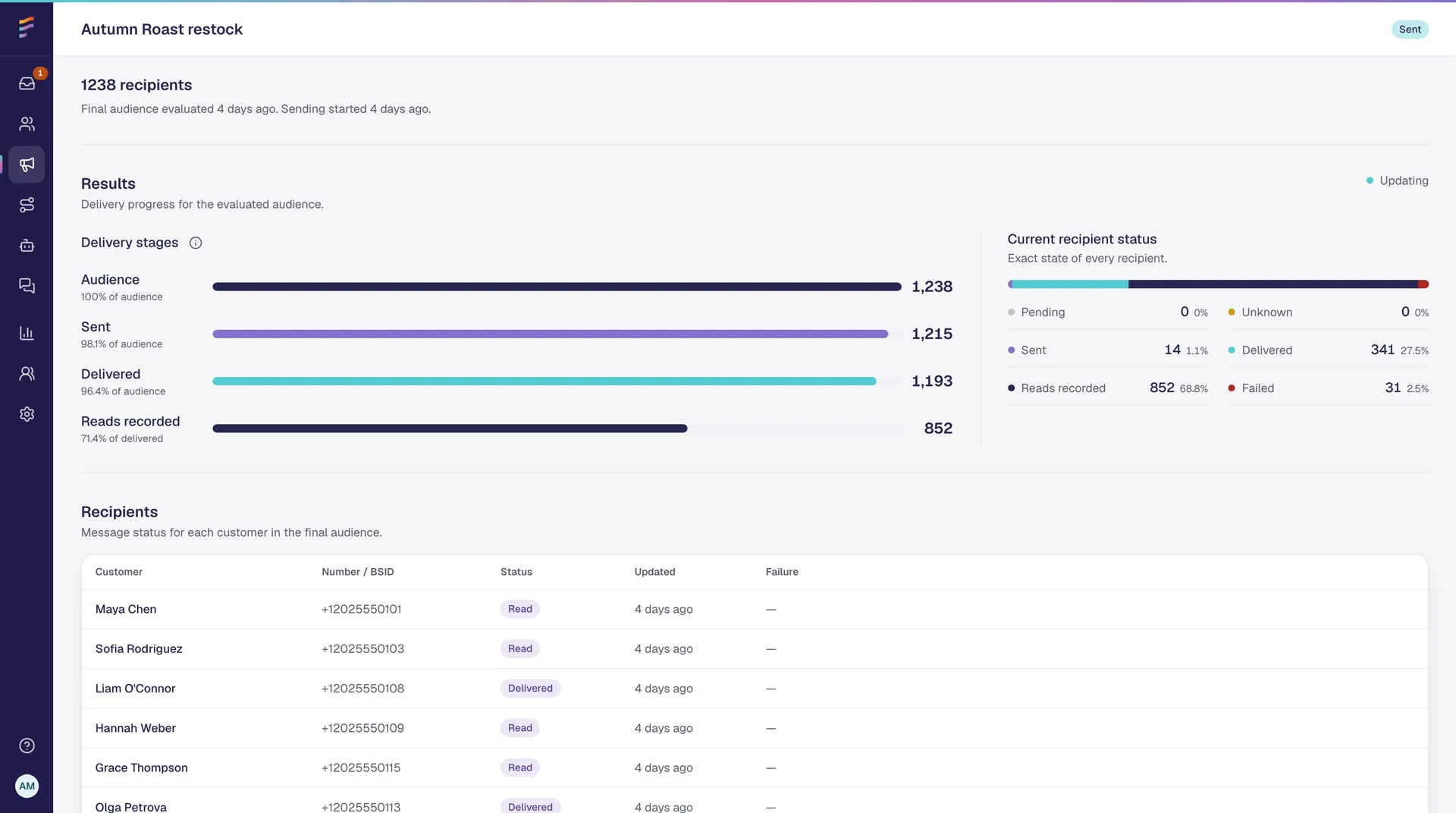Open the Help question mark icon
The height and width of the screenshot is (813, 1456).
(27, 746)
